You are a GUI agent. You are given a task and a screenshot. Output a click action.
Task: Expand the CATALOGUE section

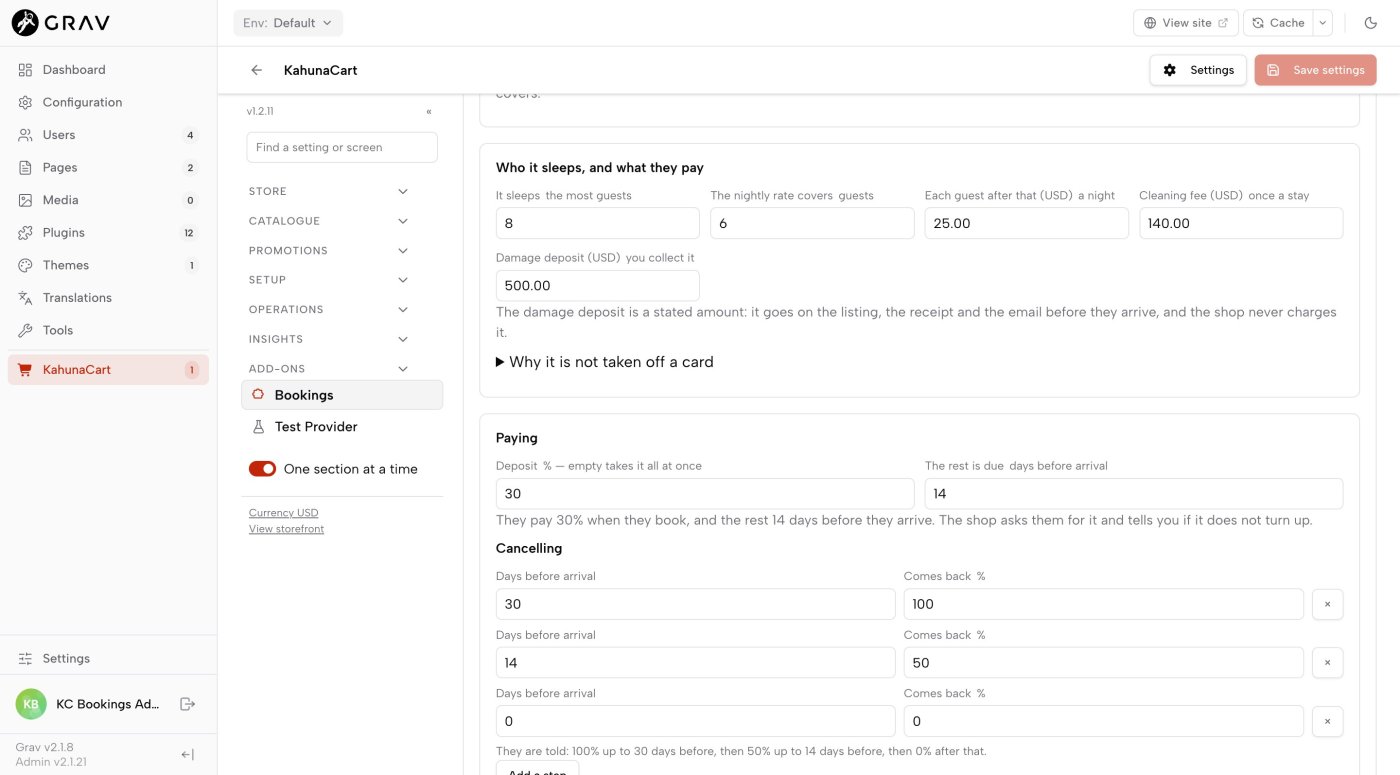329,221
